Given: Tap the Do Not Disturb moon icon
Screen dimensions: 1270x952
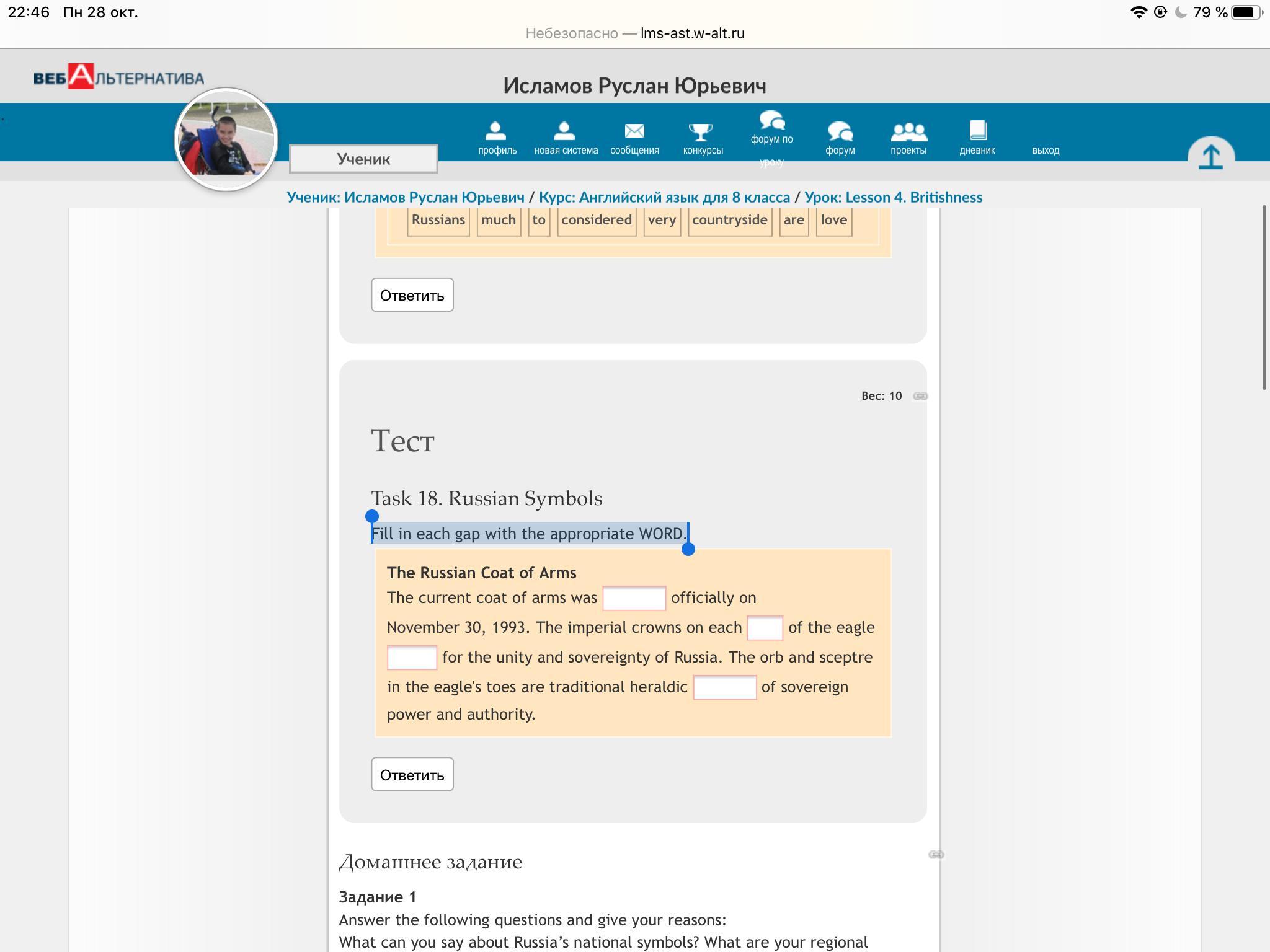Looking at the screenshot, I should click(1181, 12).
